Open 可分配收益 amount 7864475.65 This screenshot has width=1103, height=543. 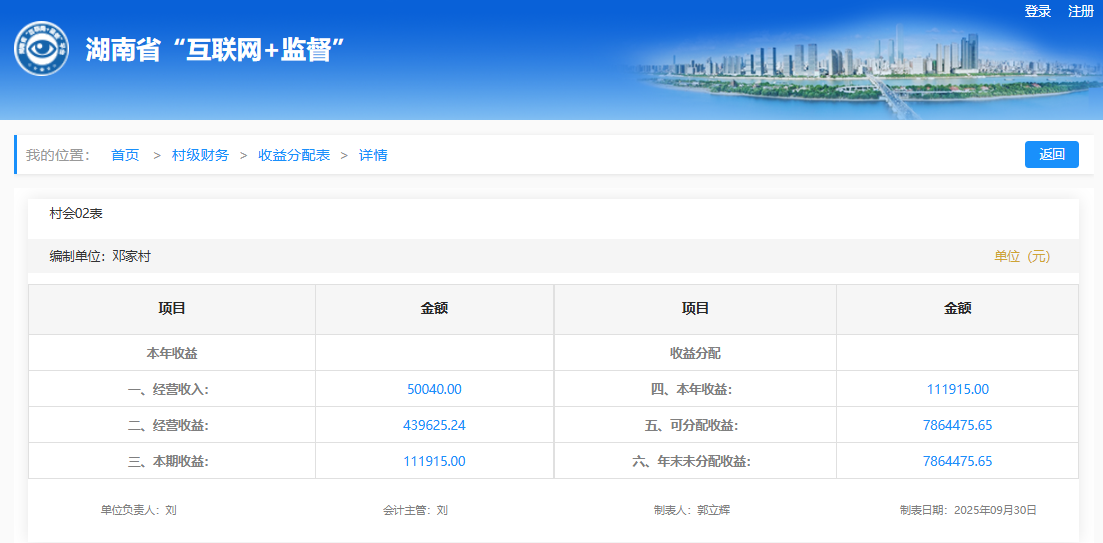pos(957,425)
